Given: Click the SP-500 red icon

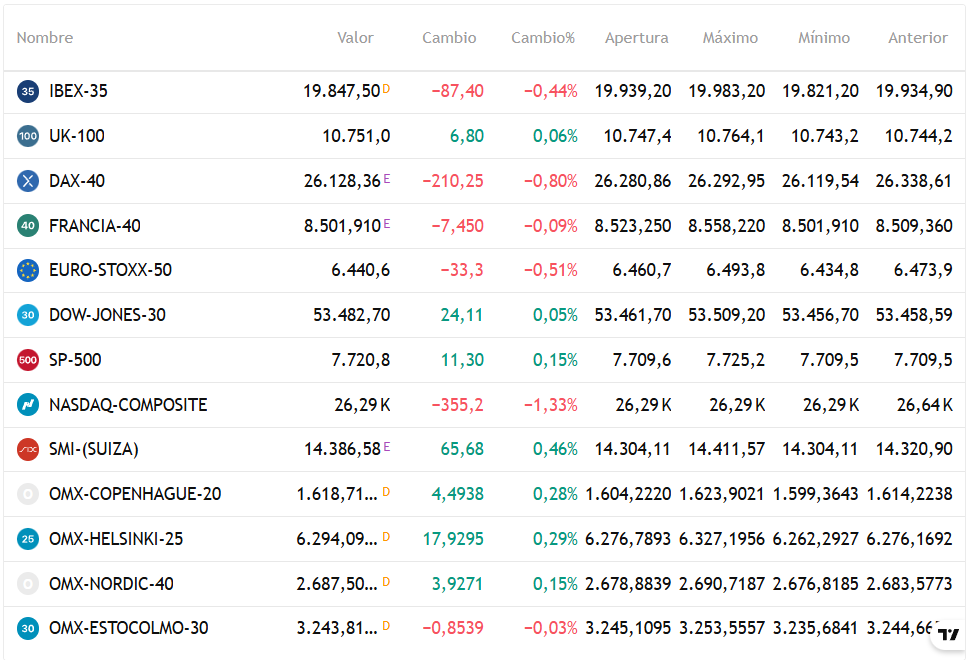Looking at the screenshot, I should point(28,360).
